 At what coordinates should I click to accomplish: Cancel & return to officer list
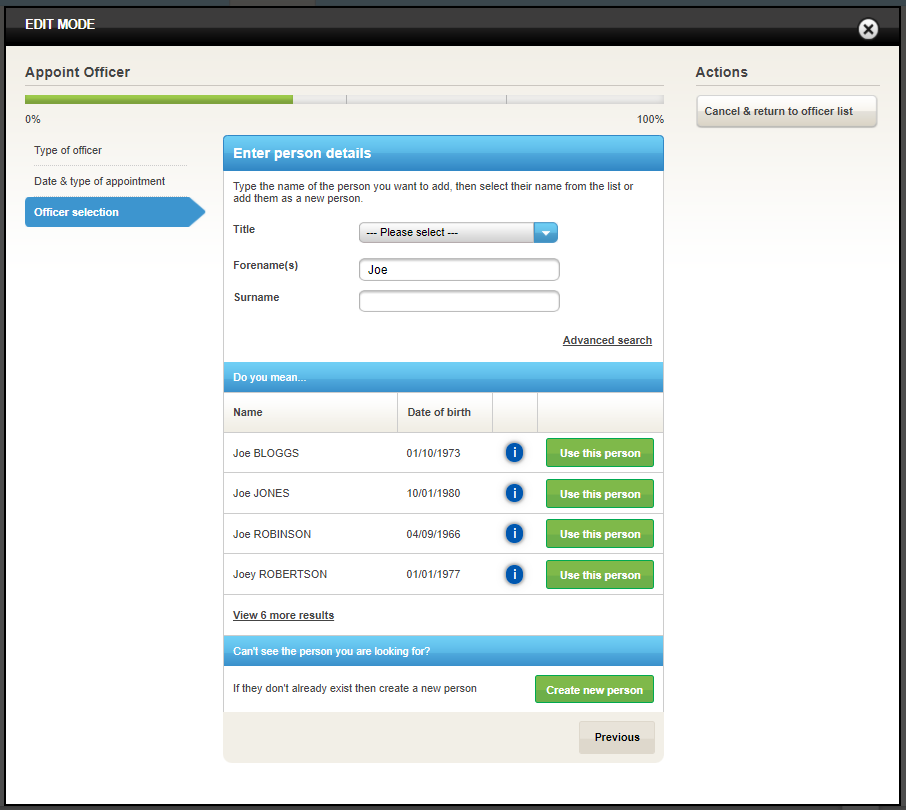coord(786,111)
